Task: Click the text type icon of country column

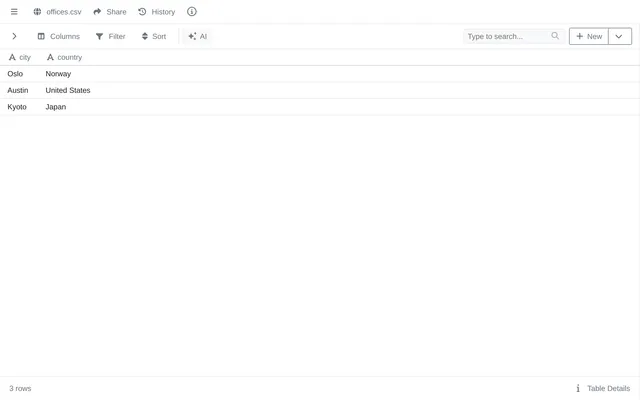Action: (x=50, y=58)
